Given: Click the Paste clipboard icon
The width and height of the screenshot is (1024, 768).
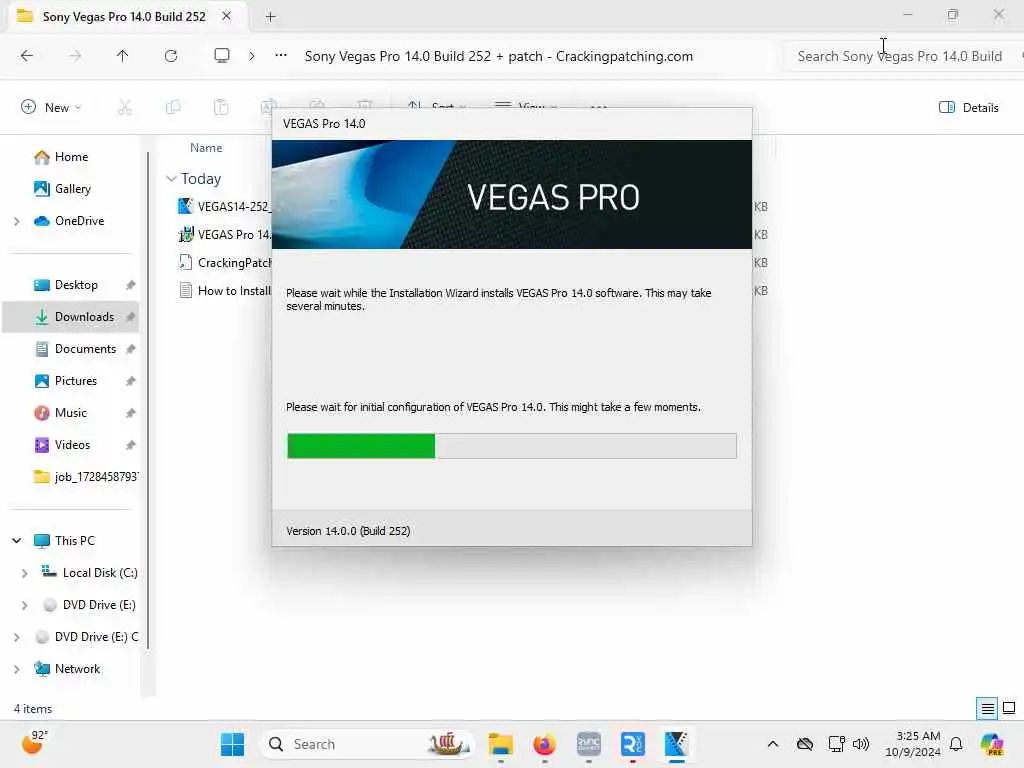Looking at the screenshot, I should click(x=221, y=107).
